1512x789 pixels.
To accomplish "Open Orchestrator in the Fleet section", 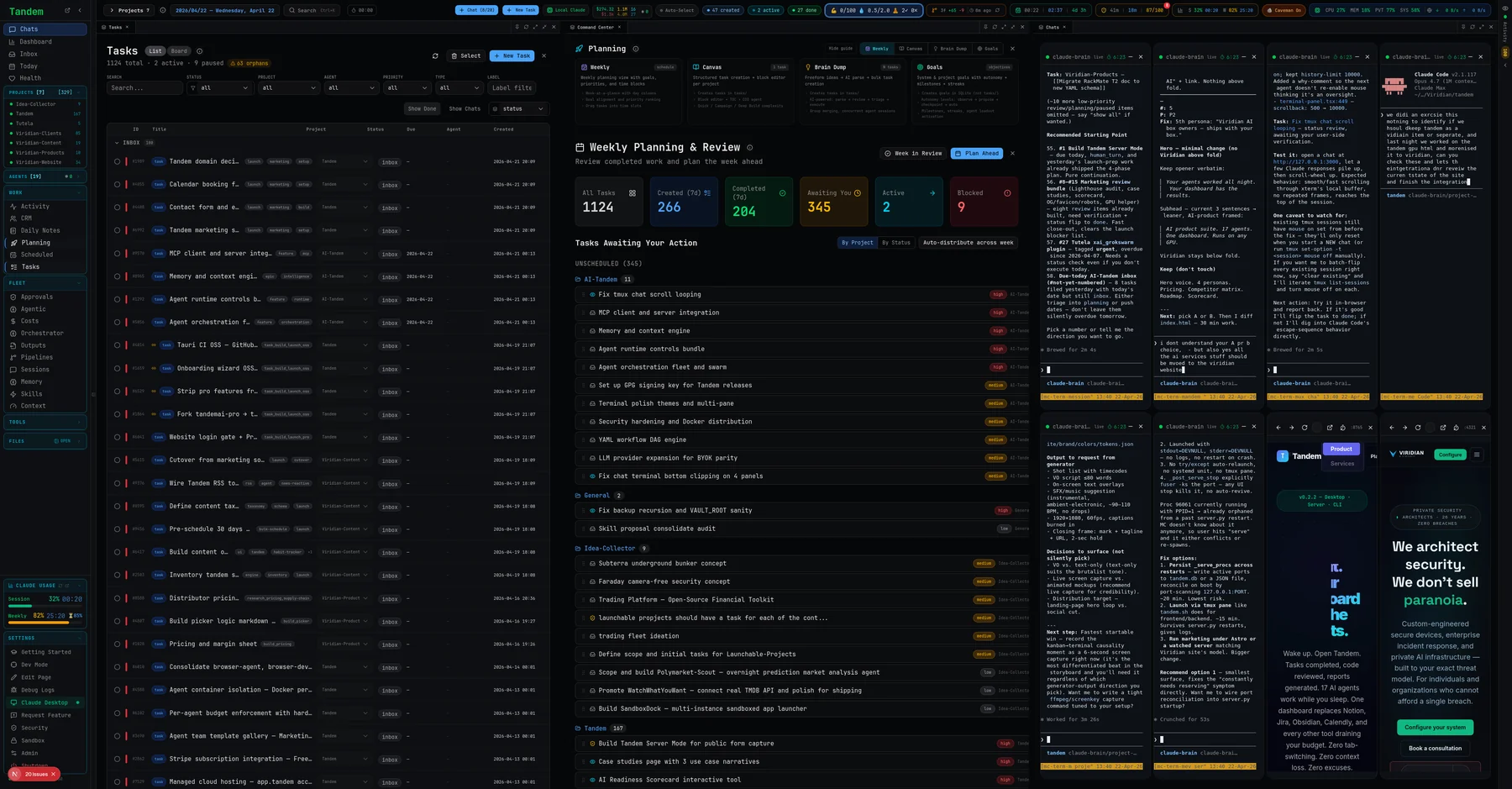I will [x=45, y=333].
